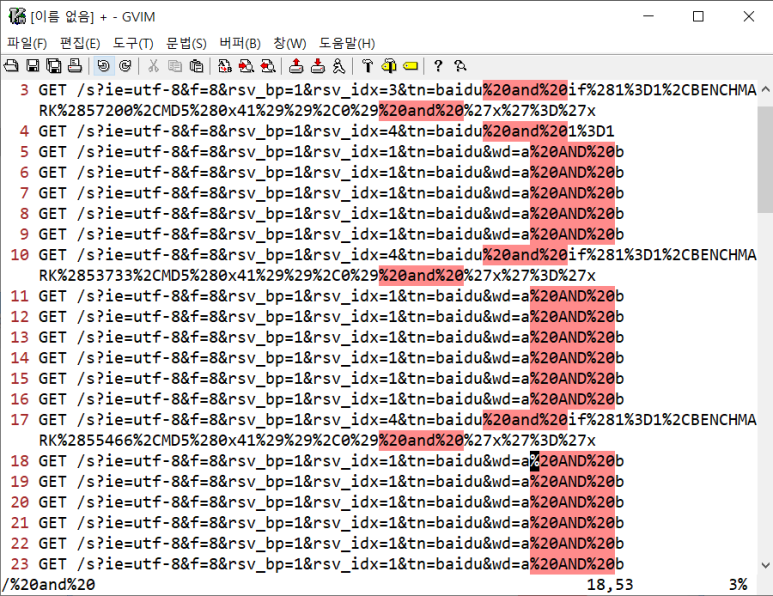This screenshot has width=773, height=596.
Task: Open Help with the question mark icon
Action: [x=438, y=66]
